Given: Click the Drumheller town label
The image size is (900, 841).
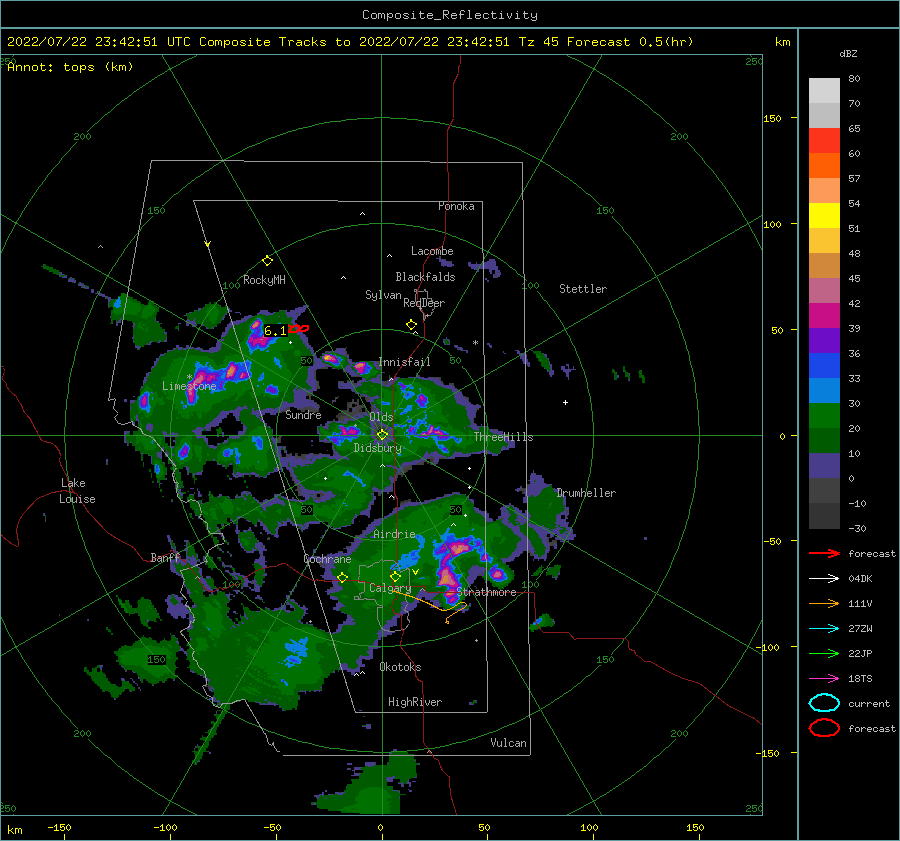Looking at the screenshot, I should pyautogui.click(x=586, y=493).
